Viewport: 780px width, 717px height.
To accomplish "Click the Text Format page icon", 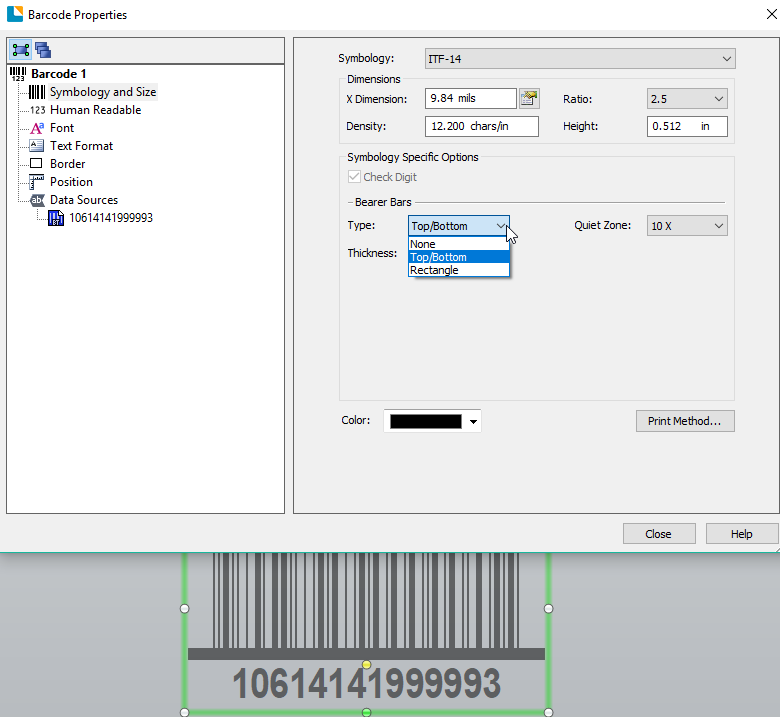I will pyautogui.click(x=36, y=146).
